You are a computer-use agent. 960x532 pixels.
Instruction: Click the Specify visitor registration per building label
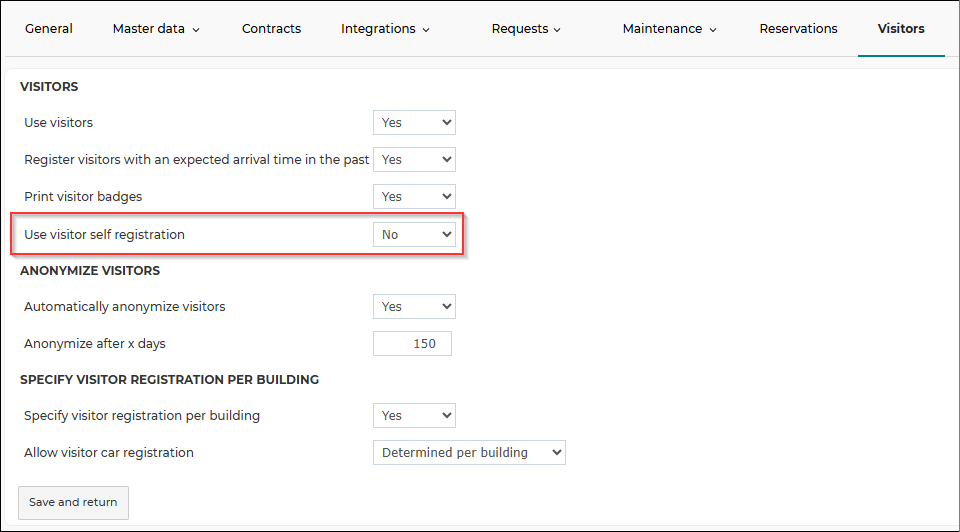[142, 416]
